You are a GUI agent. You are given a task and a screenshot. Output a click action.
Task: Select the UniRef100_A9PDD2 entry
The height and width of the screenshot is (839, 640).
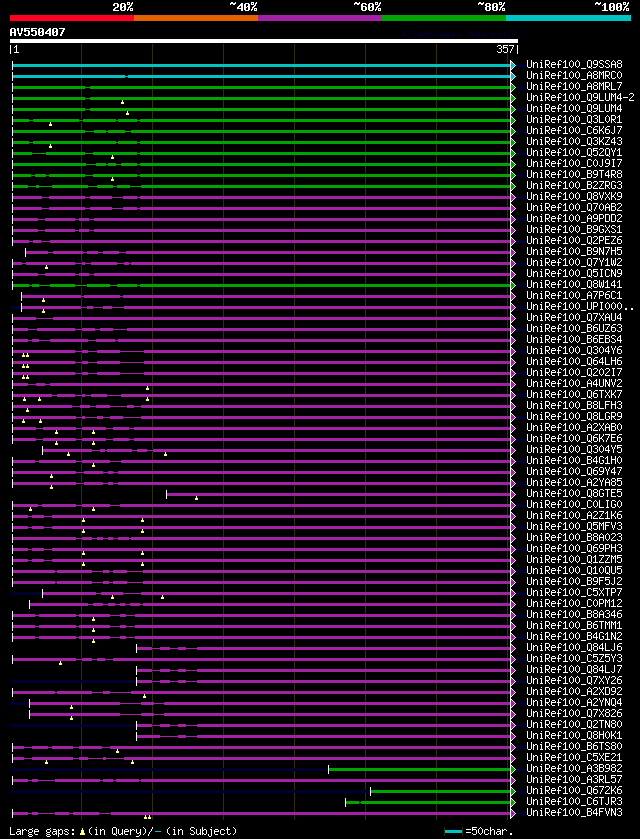[574, 219]
